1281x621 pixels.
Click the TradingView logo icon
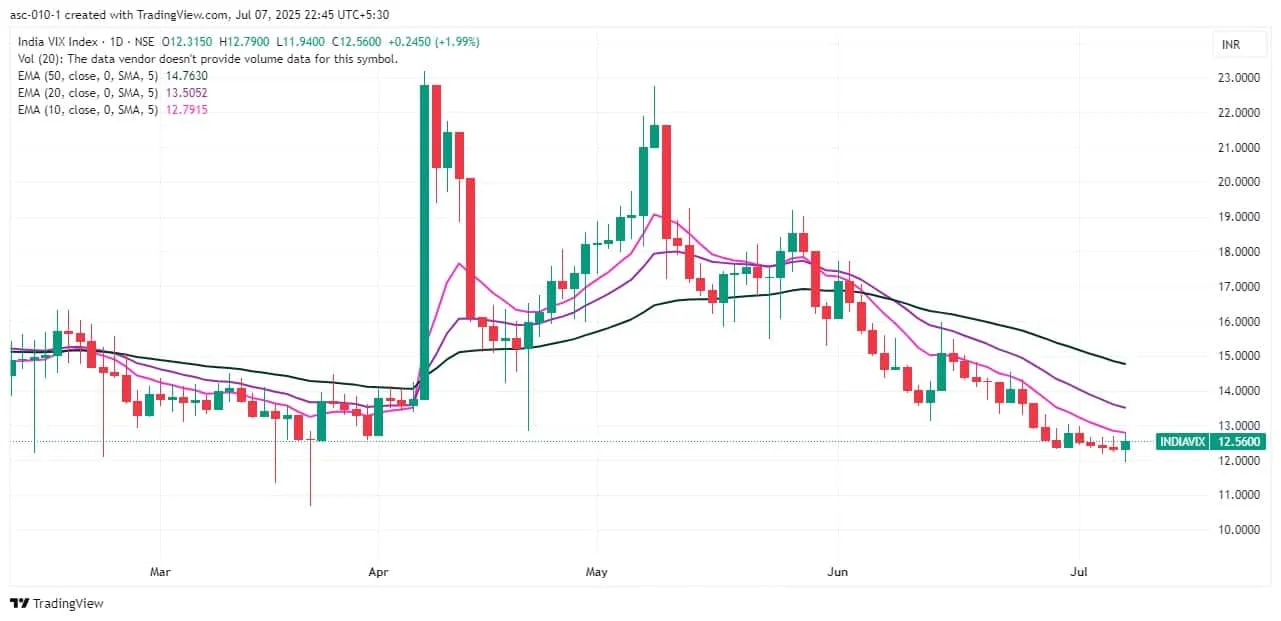[x=20, y=603]
